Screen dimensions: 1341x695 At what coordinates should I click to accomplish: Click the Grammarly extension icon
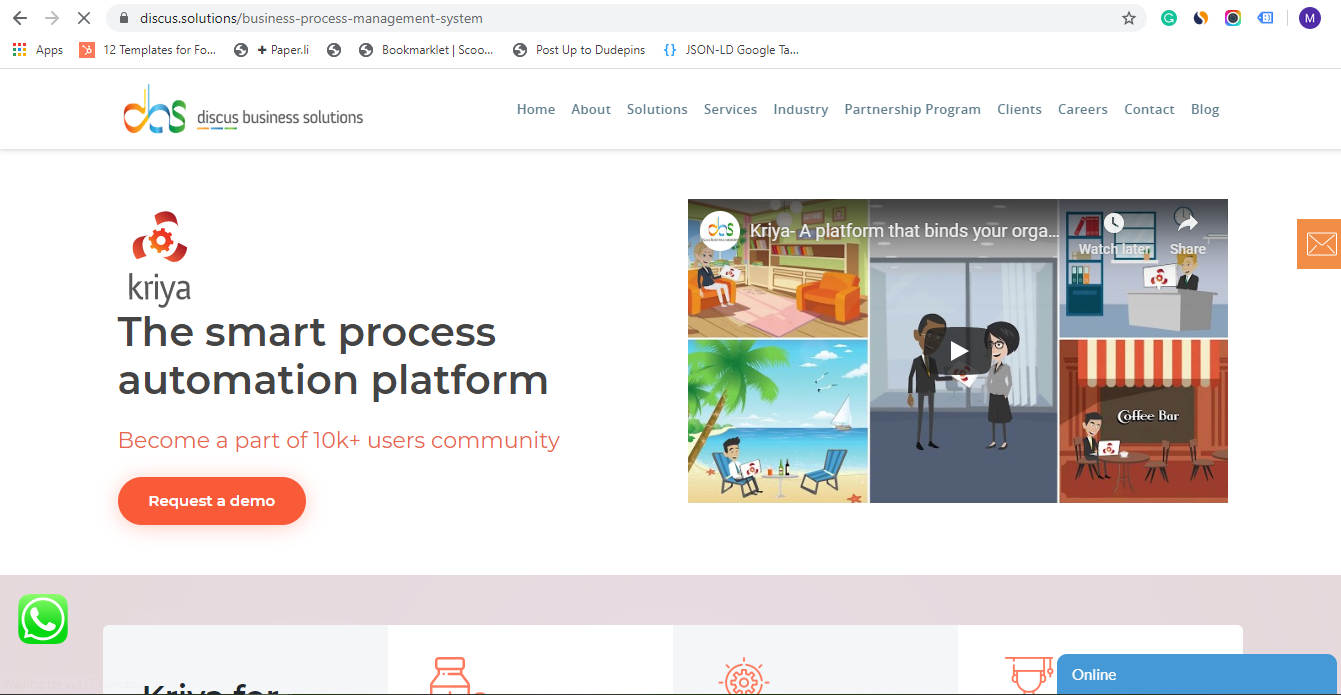(1169, 18)
